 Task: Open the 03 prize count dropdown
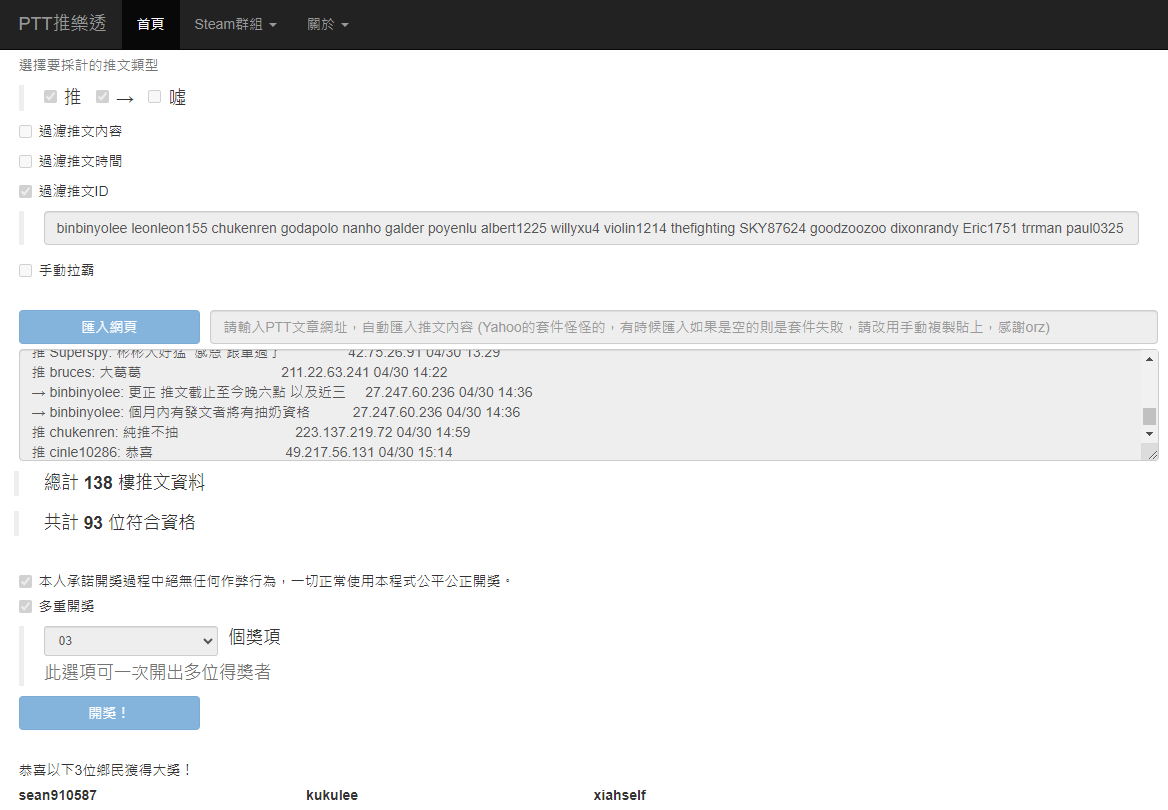(x=131, y=641)
